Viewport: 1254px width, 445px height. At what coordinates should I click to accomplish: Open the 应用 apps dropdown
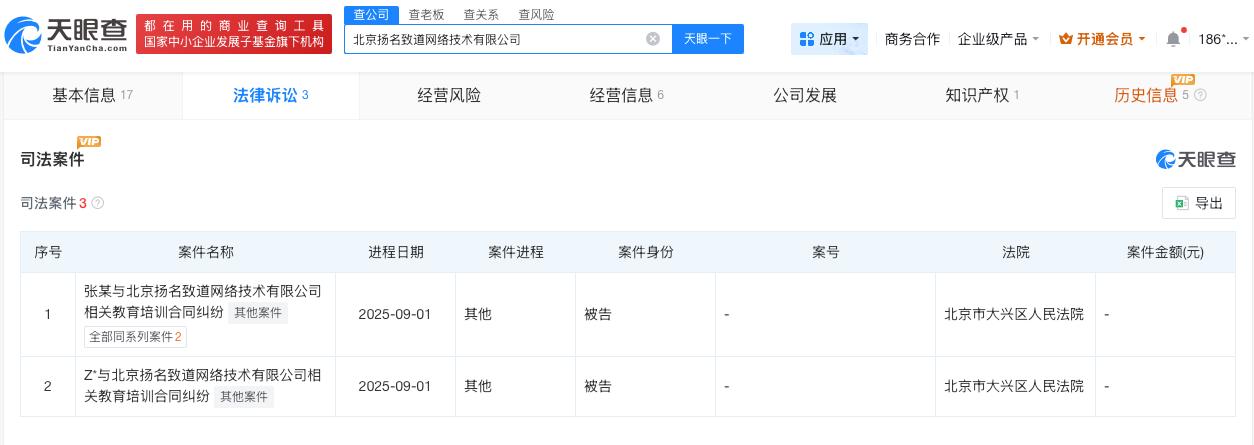tap(829, 39)
